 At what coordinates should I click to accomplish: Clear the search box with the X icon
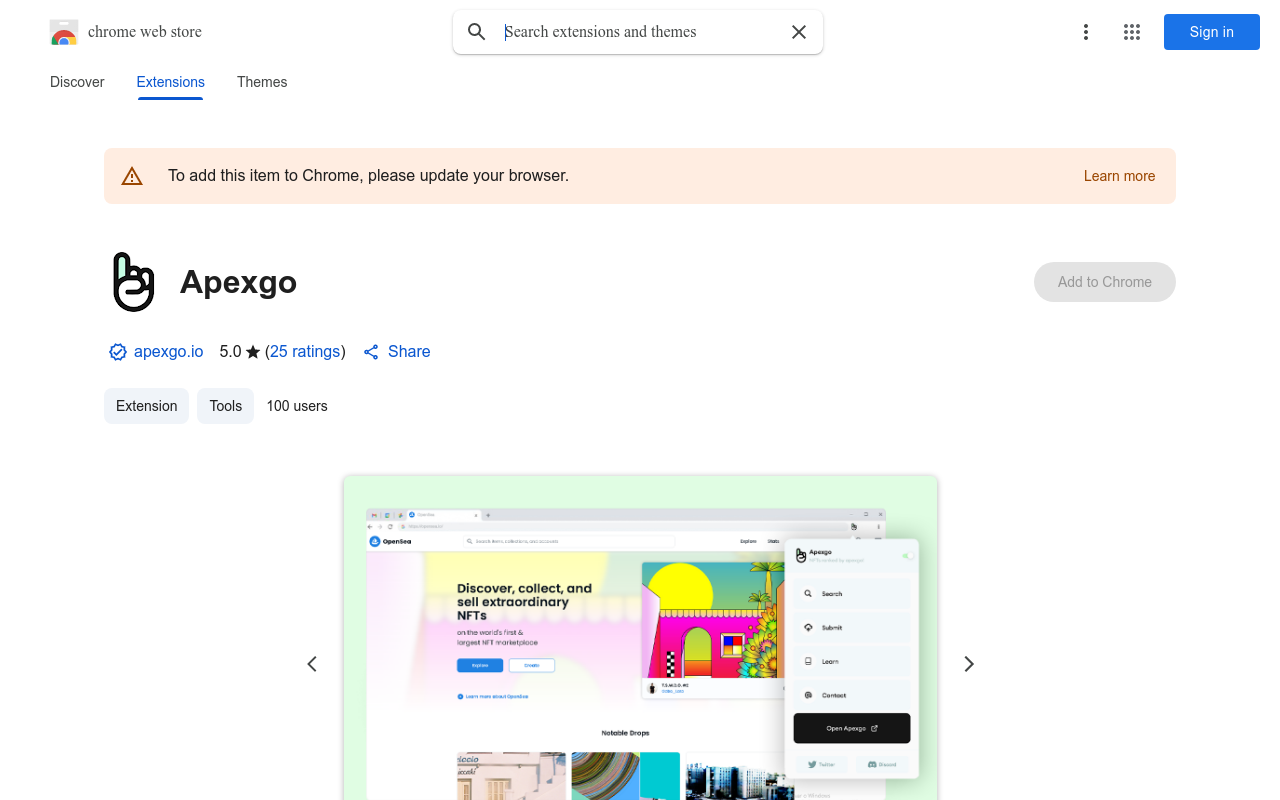coord(799,32)
